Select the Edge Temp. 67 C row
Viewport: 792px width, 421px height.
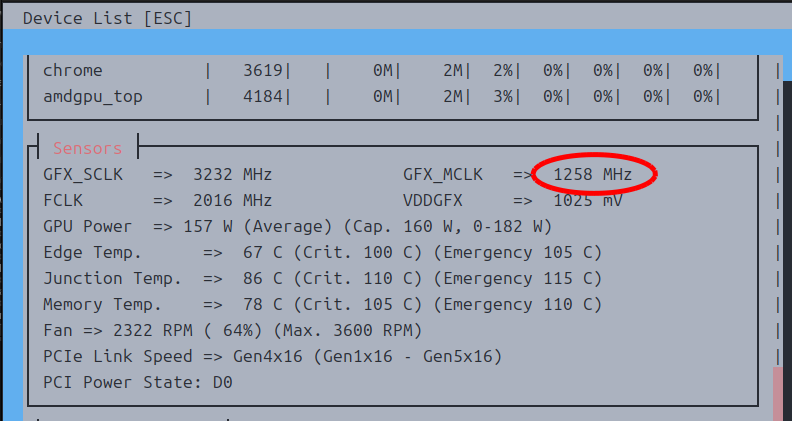pos(322,252)
